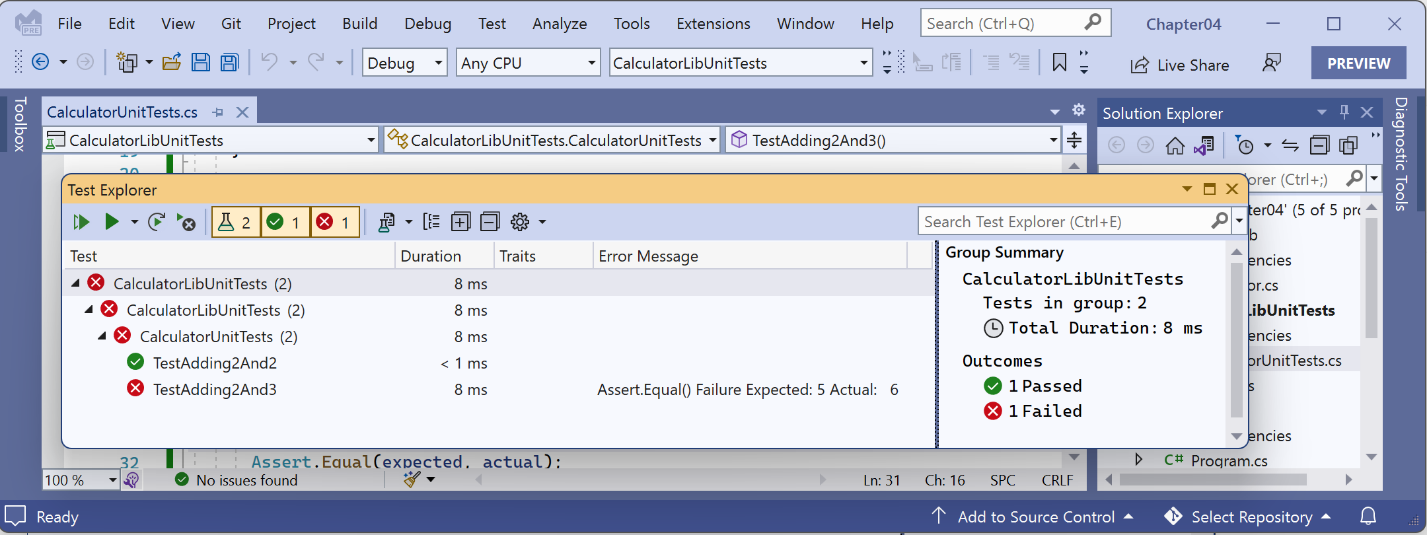Open the notifications bell in status bar
The image size is (1427, 535).
(1369, 517)
